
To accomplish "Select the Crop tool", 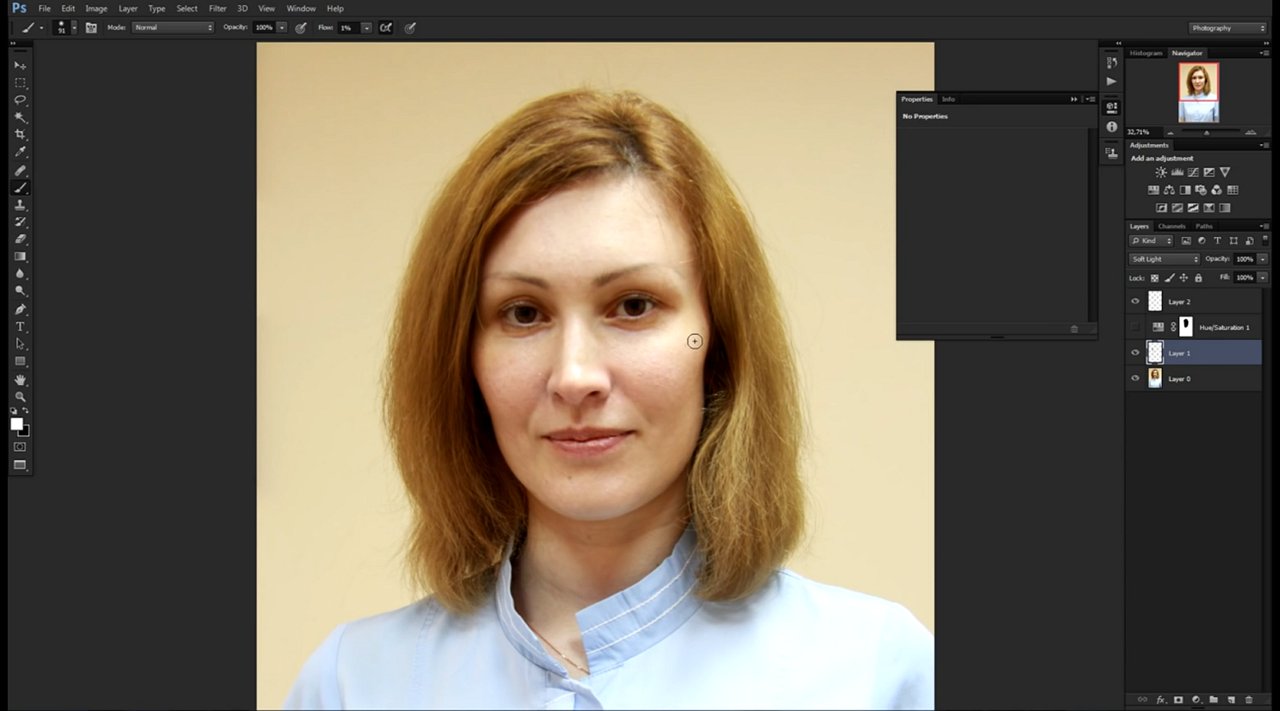I will 20,134.
